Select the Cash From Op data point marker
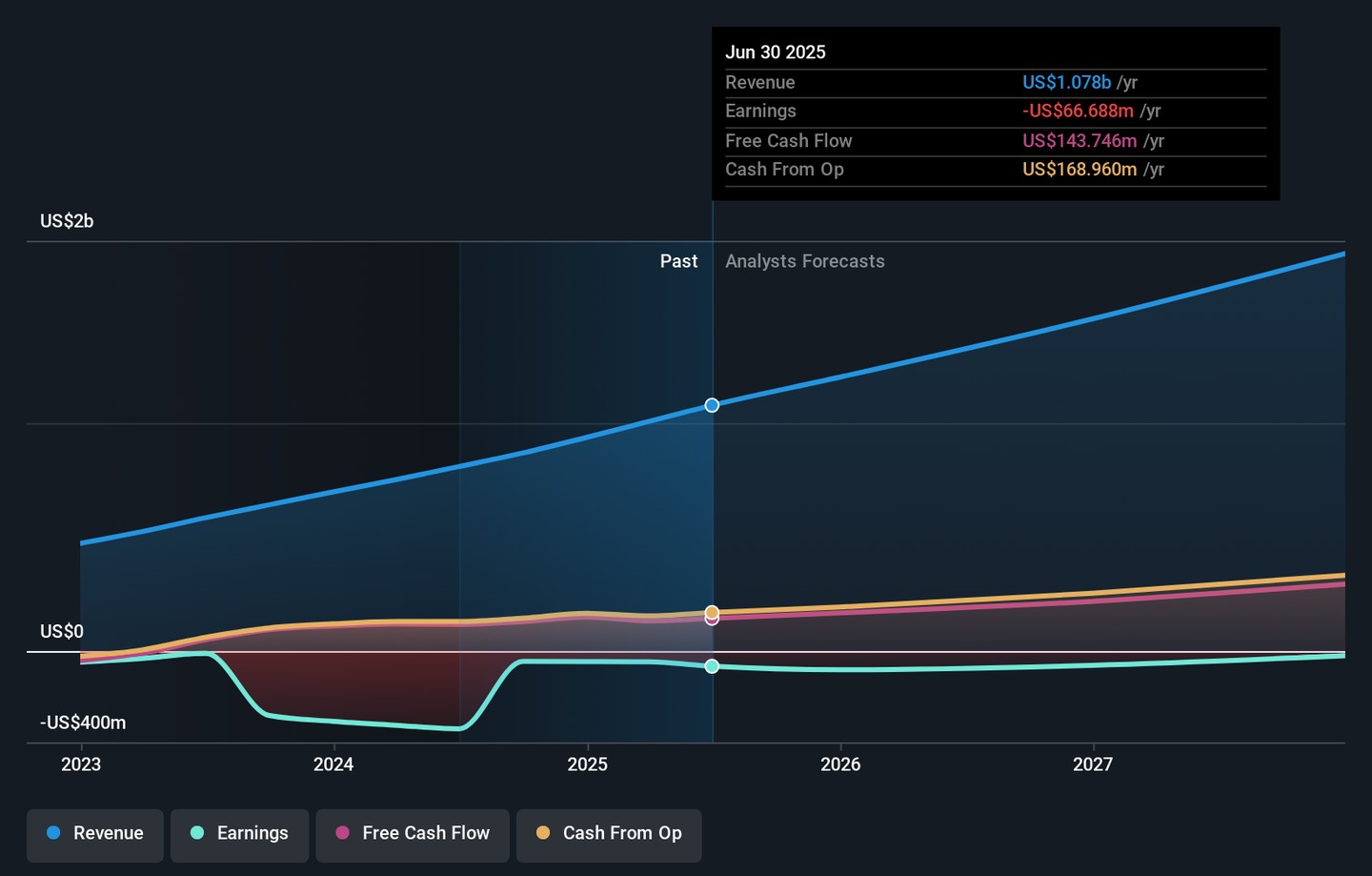The width and height of the screenshot is (1372, 876). point(712,612)
